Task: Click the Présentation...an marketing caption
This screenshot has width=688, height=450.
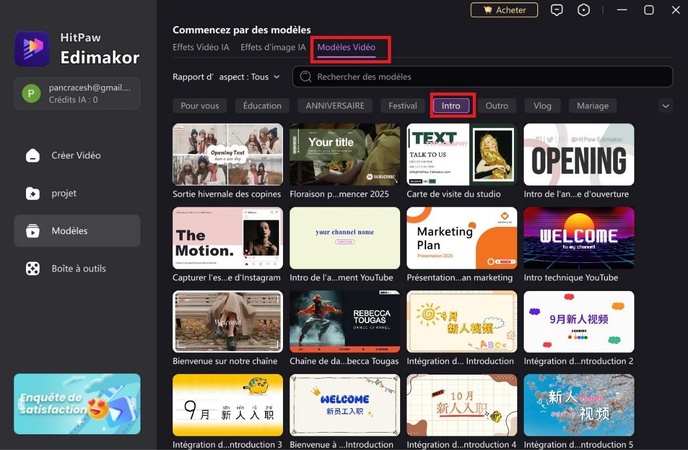Action: point(459,278)
